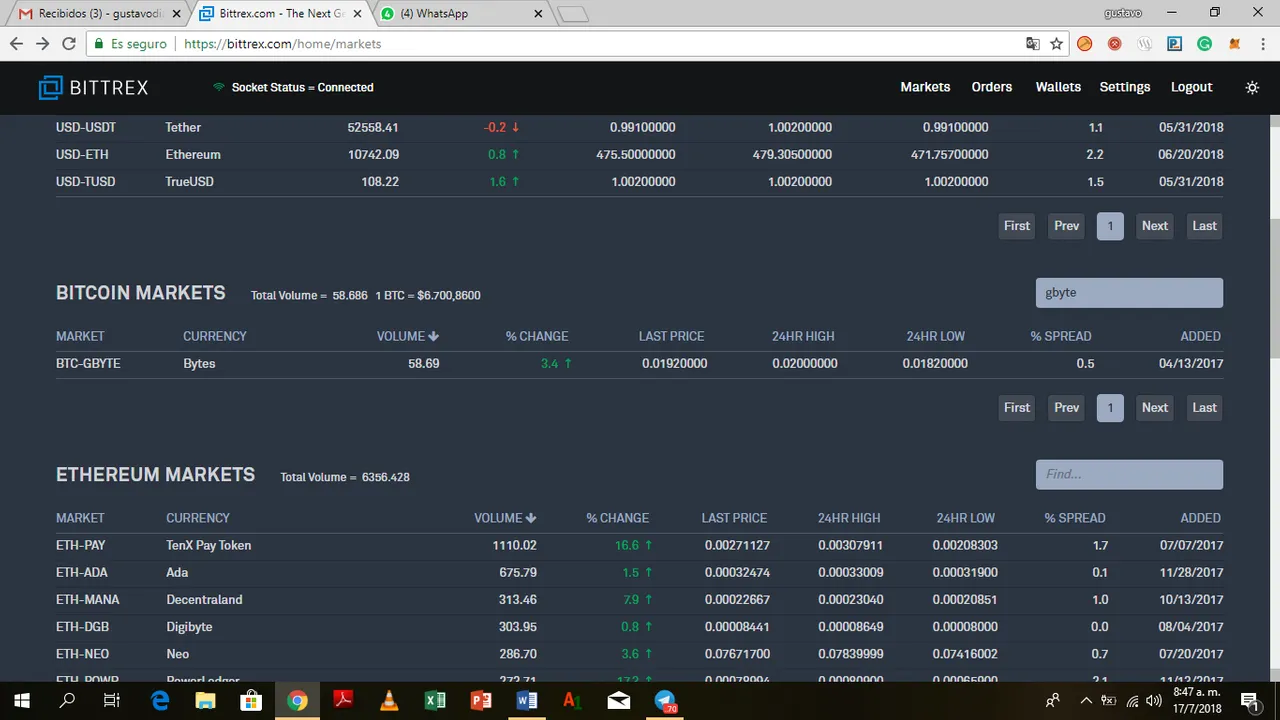Switch to the WhatsApp browser tab
The image size is (1280, 720).
pyautogui.click(x=461, y=14)
